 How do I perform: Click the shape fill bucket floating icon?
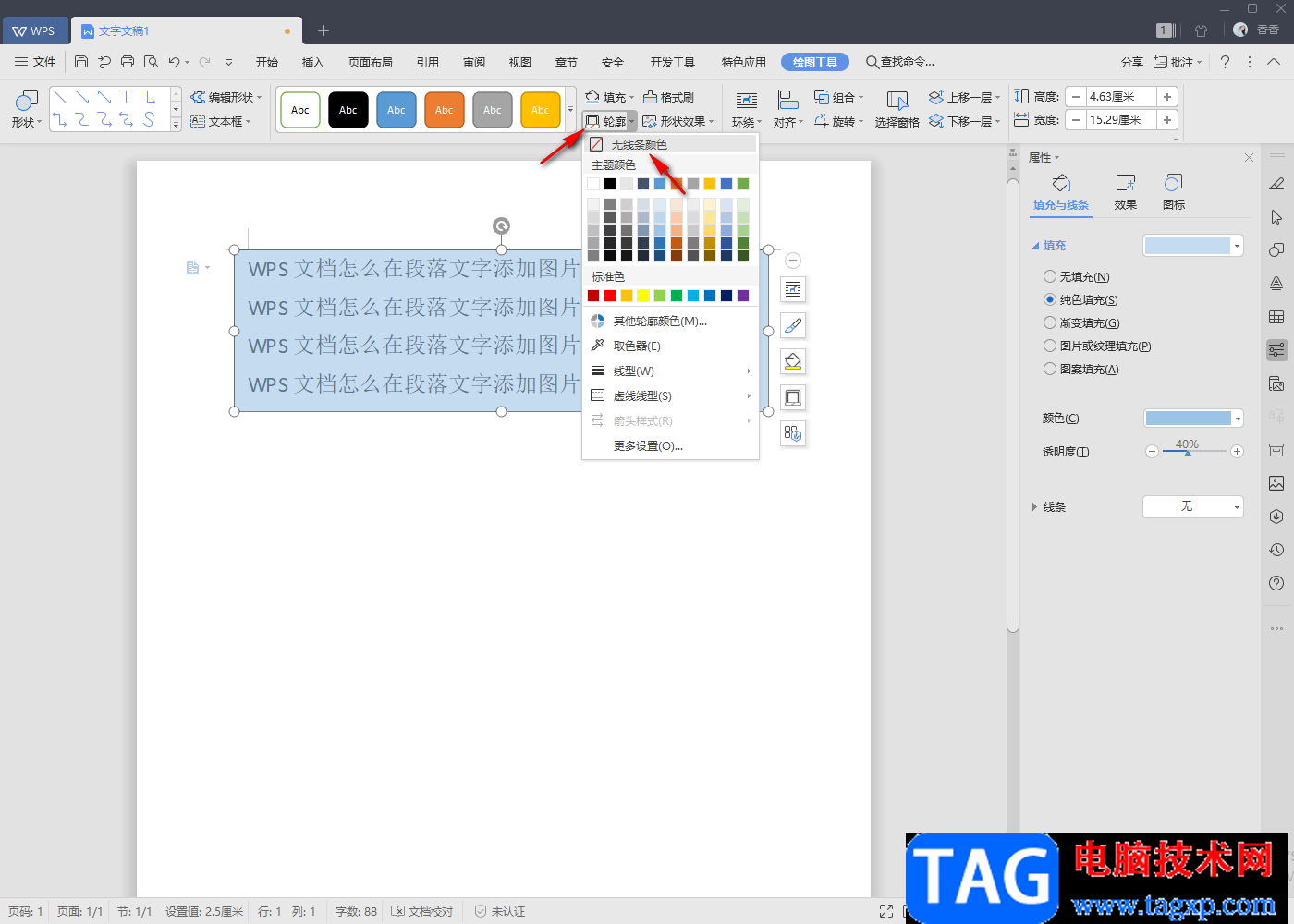[x=793, y=361]
